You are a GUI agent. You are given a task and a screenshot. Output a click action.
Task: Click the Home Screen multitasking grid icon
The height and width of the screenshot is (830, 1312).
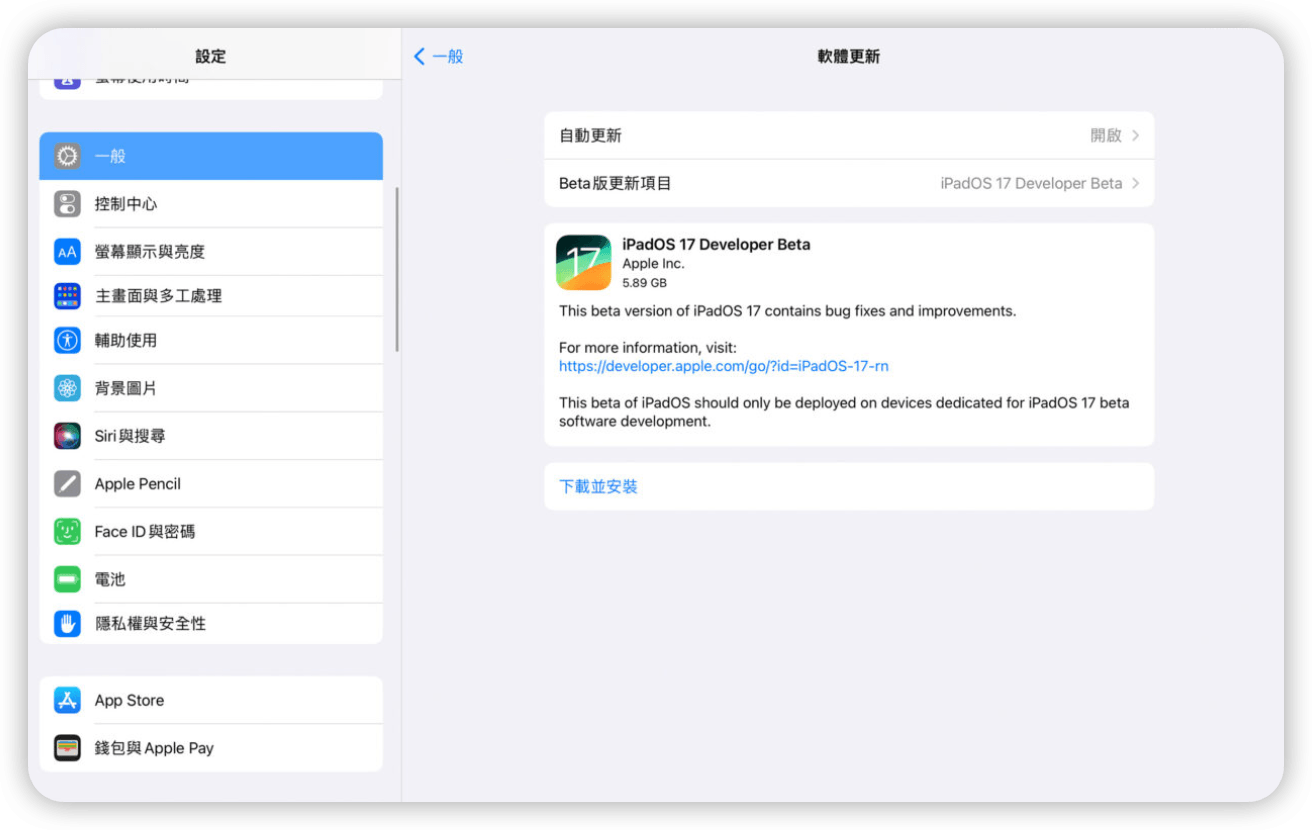[x=67, y=296]
